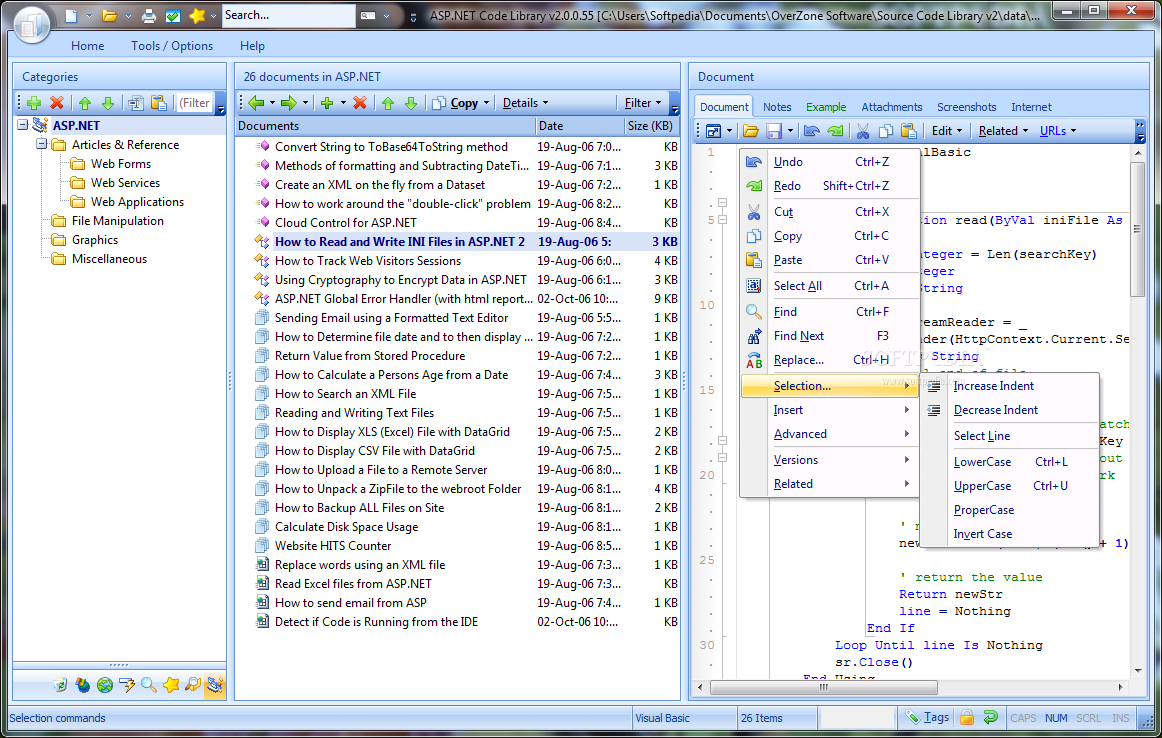Delete document with red X in documents toolbar

coord(360,103)
